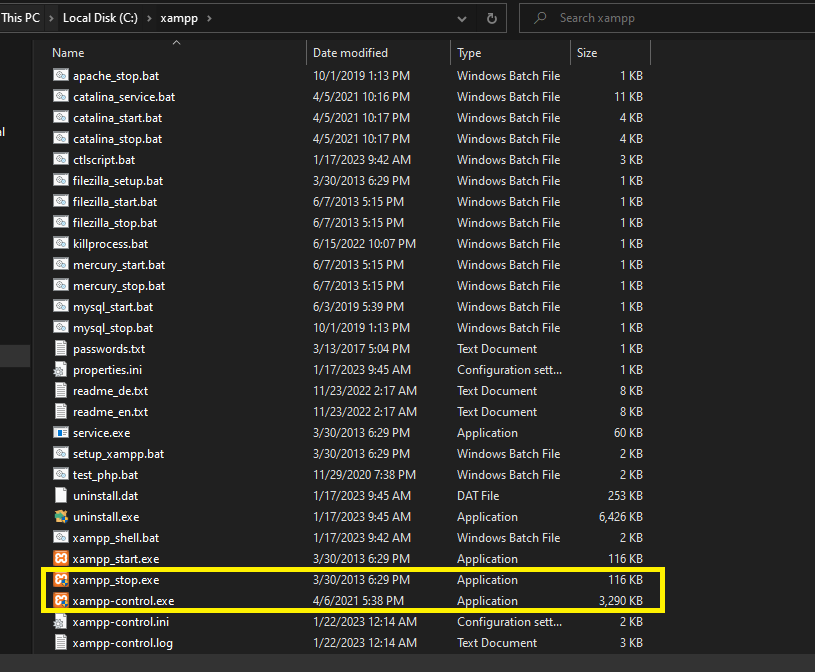This screenshot has height=672, width=815.
Task: Click the DAT File type cell
Action: click(x=478, y=496)
